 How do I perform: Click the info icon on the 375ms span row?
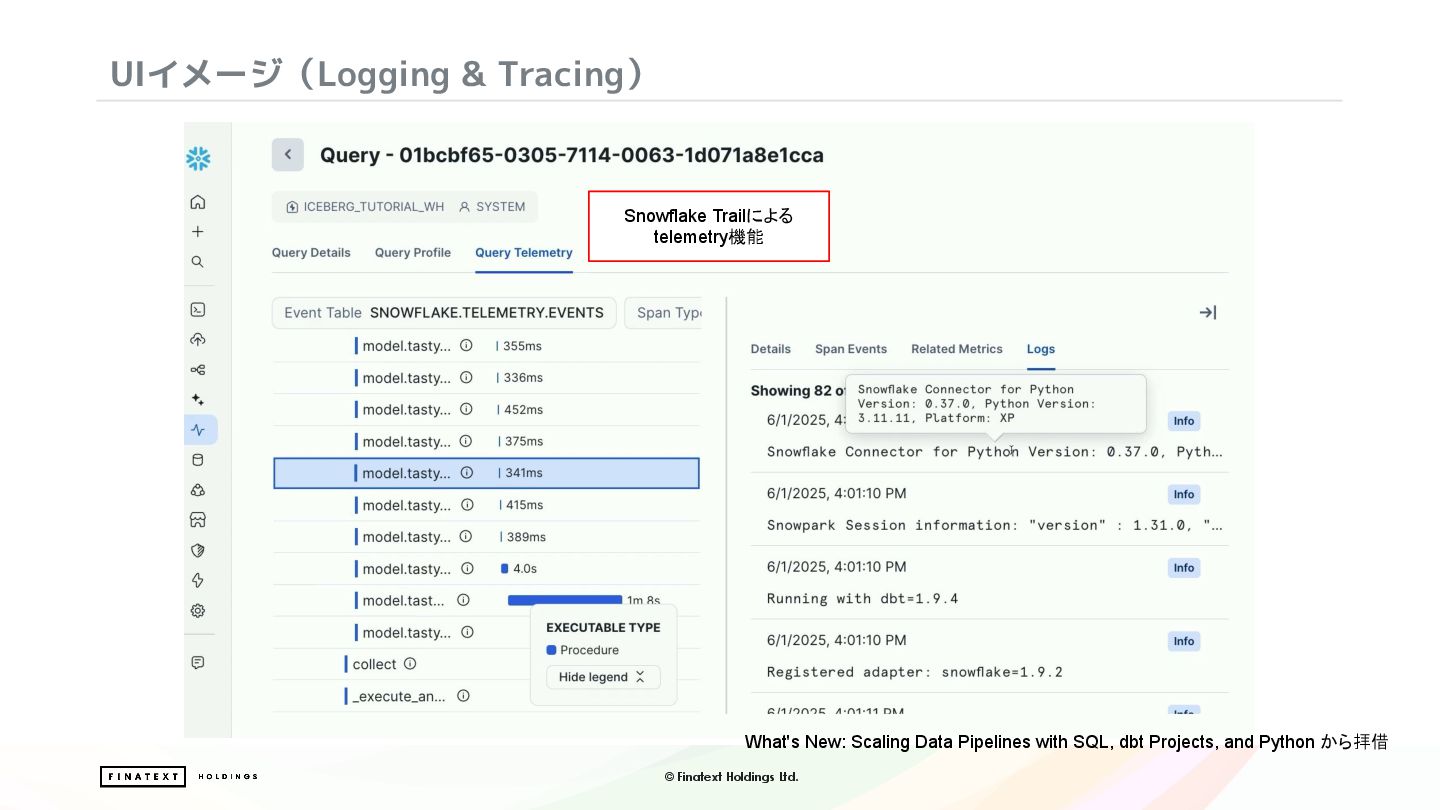click(466, 441)
